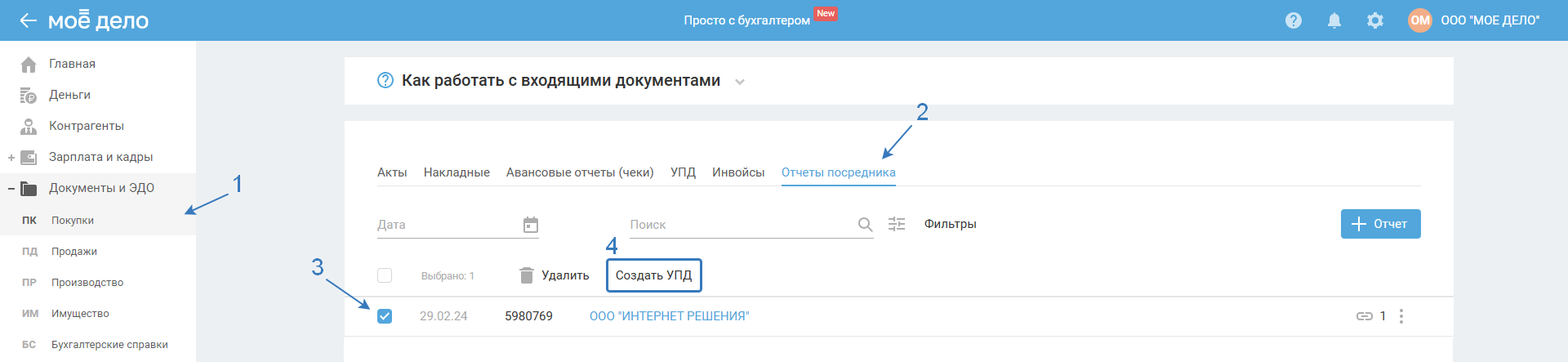Switch to Инвойсы tab
Image resolution: width=1568 pixels, height=362 pixels.
(x=738, y=172)
